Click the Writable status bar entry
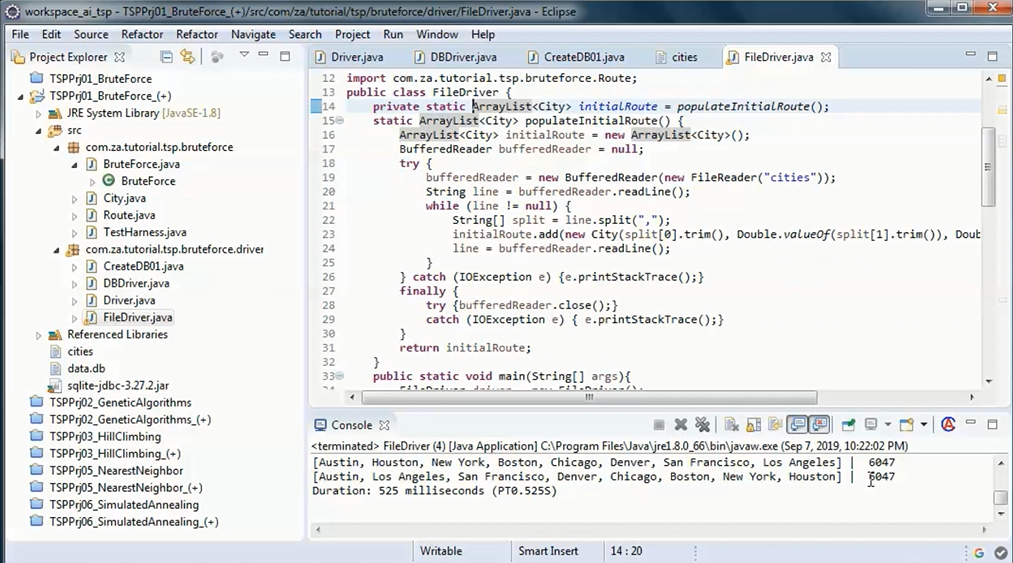This screenshot has width=1013, height=563. click(x=441, y=551)
